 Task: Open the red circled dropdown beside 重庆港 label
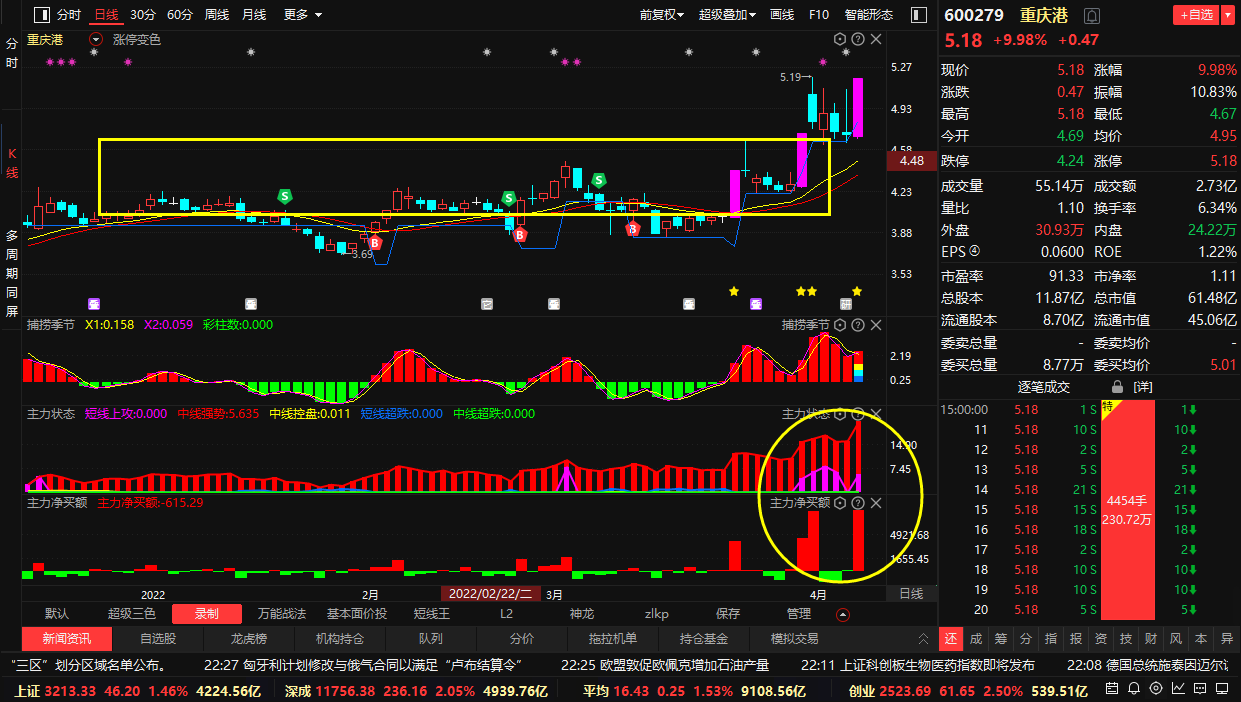96,39
